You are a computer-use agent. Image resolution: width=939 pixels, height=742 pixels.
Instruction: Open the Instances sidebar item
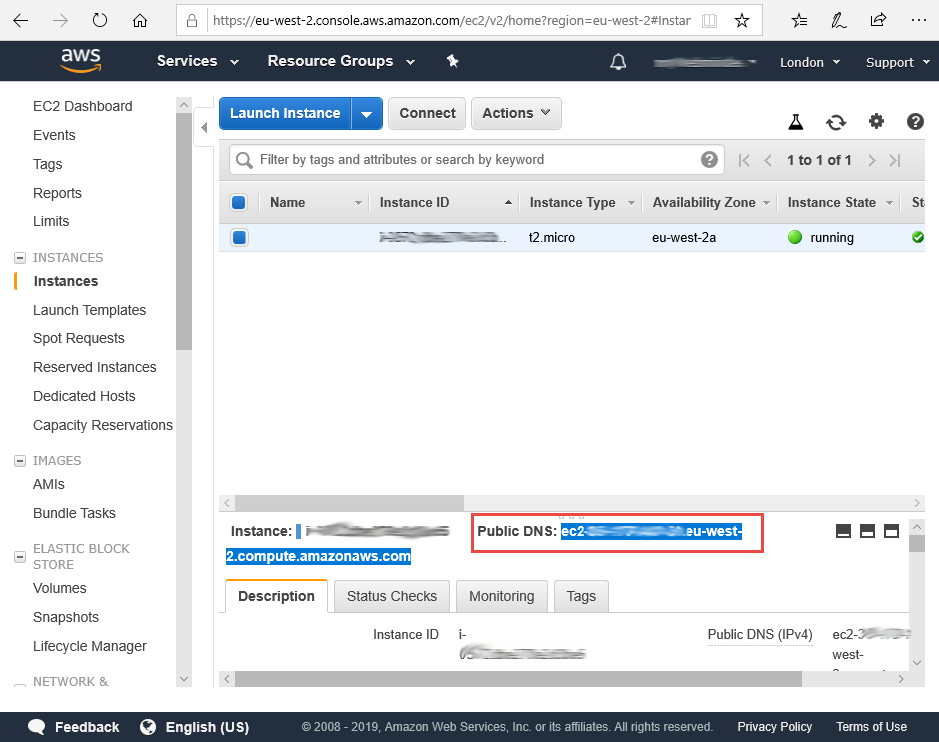pyautogui.click(x=66, y=281)
